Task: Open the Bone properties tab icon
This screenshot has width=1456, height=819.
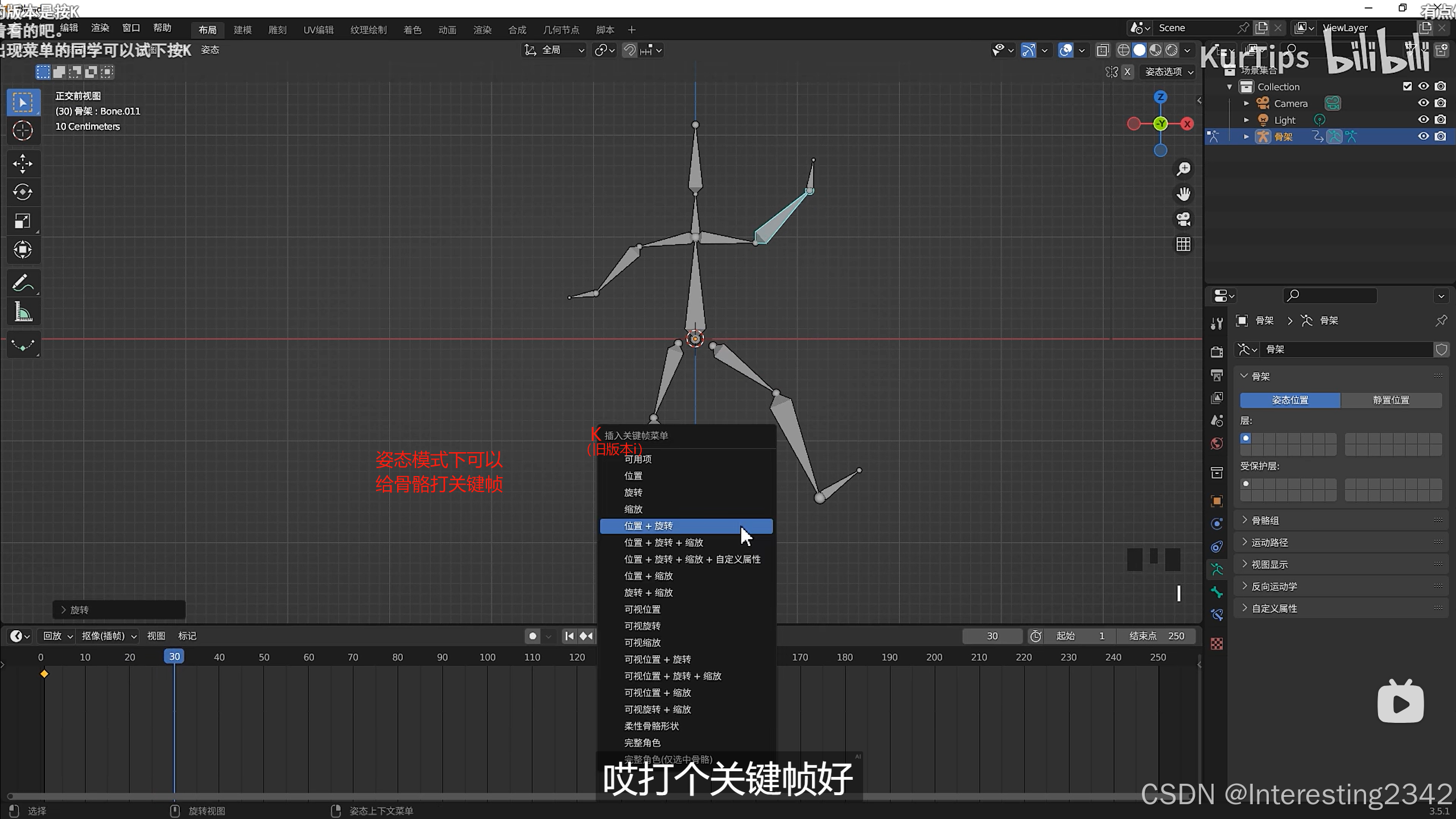Action: tap(1216, 592)
